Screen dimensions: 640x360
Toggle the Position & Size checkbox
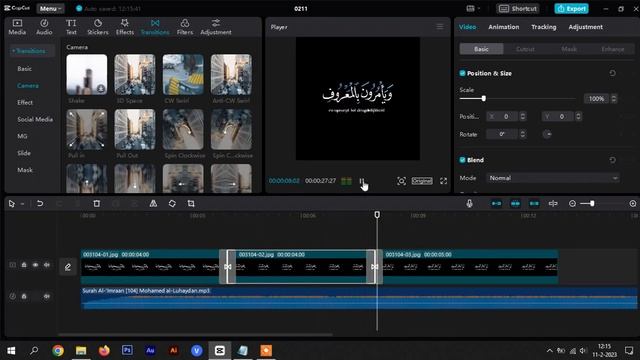(462, 73)
